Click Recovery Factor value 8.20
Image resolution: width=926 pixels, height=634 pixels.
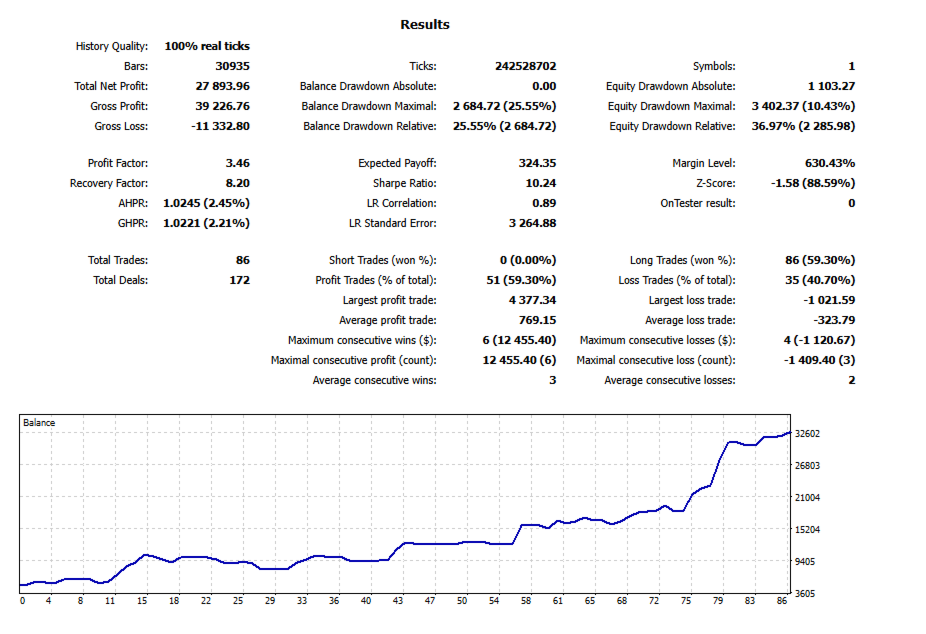click(237, 183)
